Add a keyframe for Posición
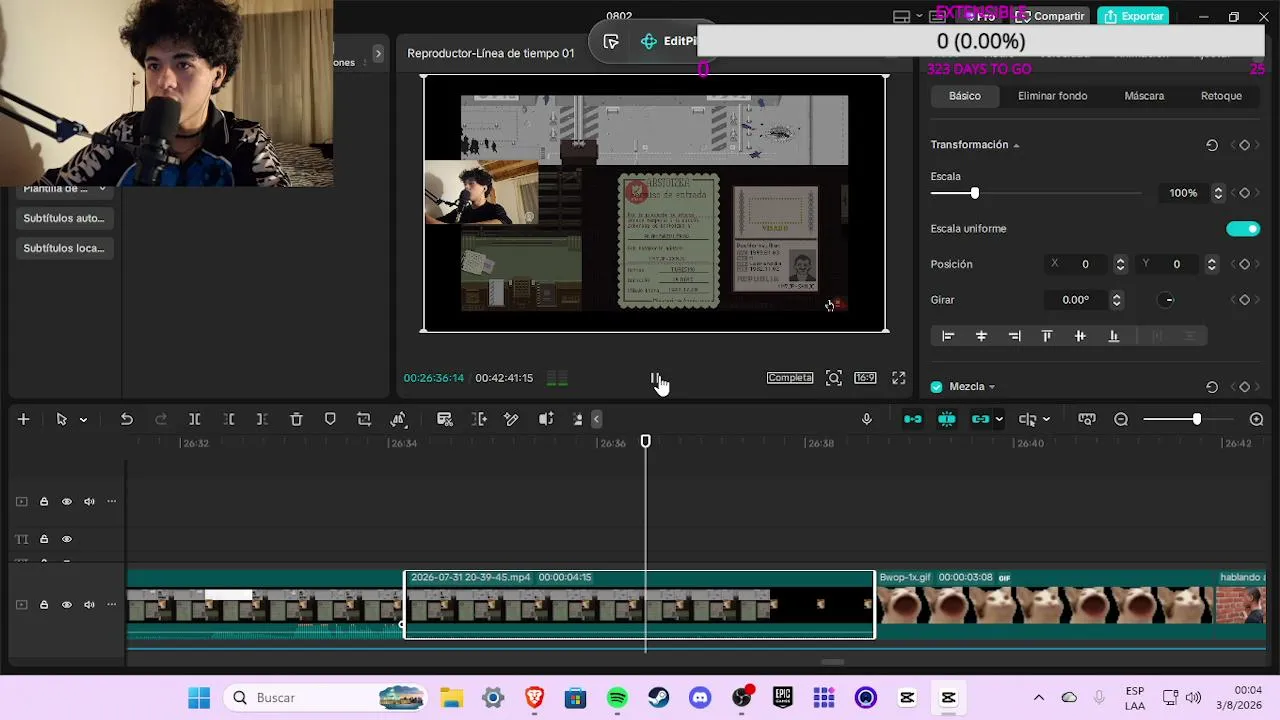The width and height of the screenshot is (1280, 720). pyautogui.click(x=1245, y=264)
